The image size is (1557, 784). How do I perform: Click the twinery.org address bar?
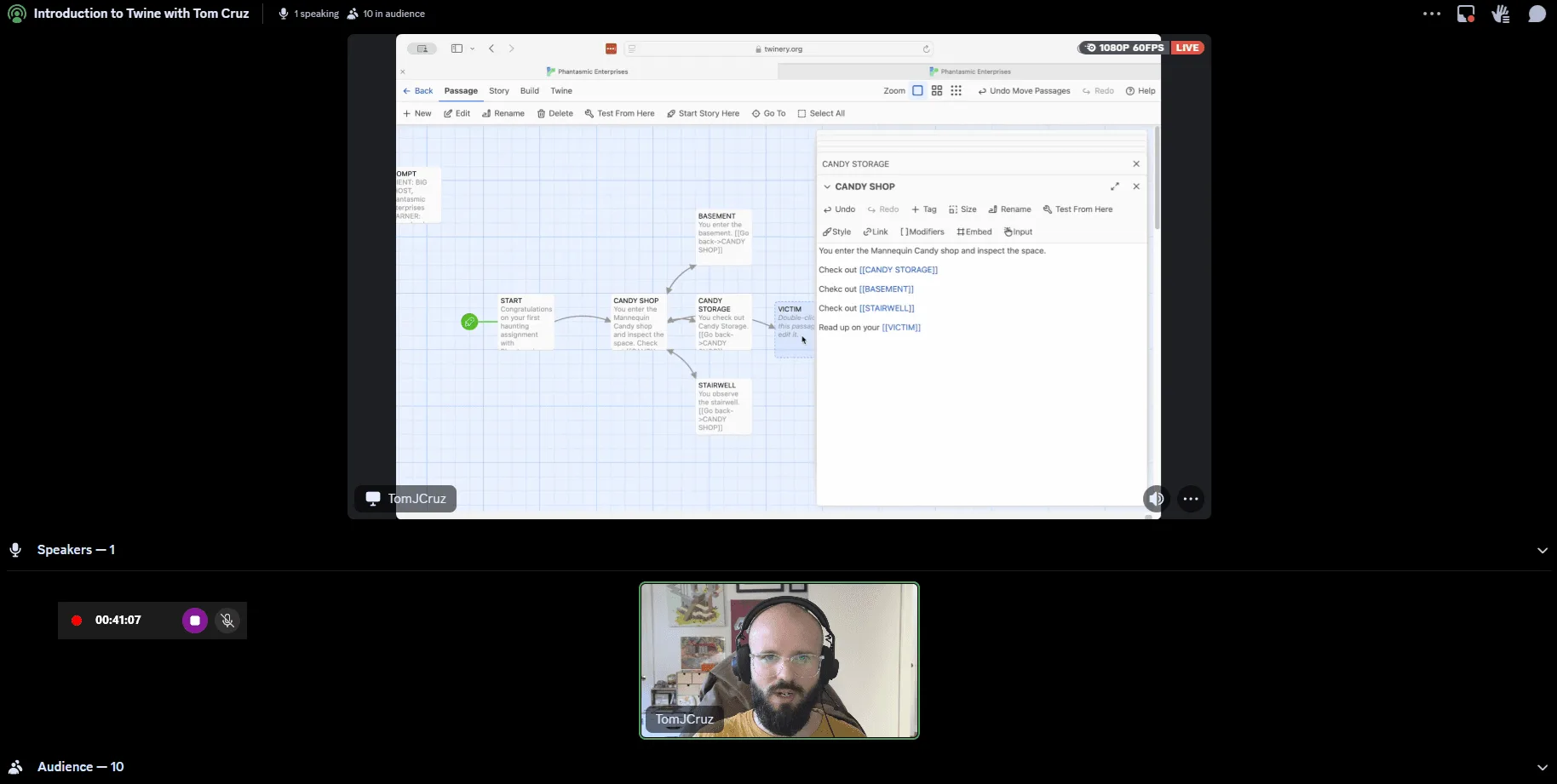click(x=778, y=49)
